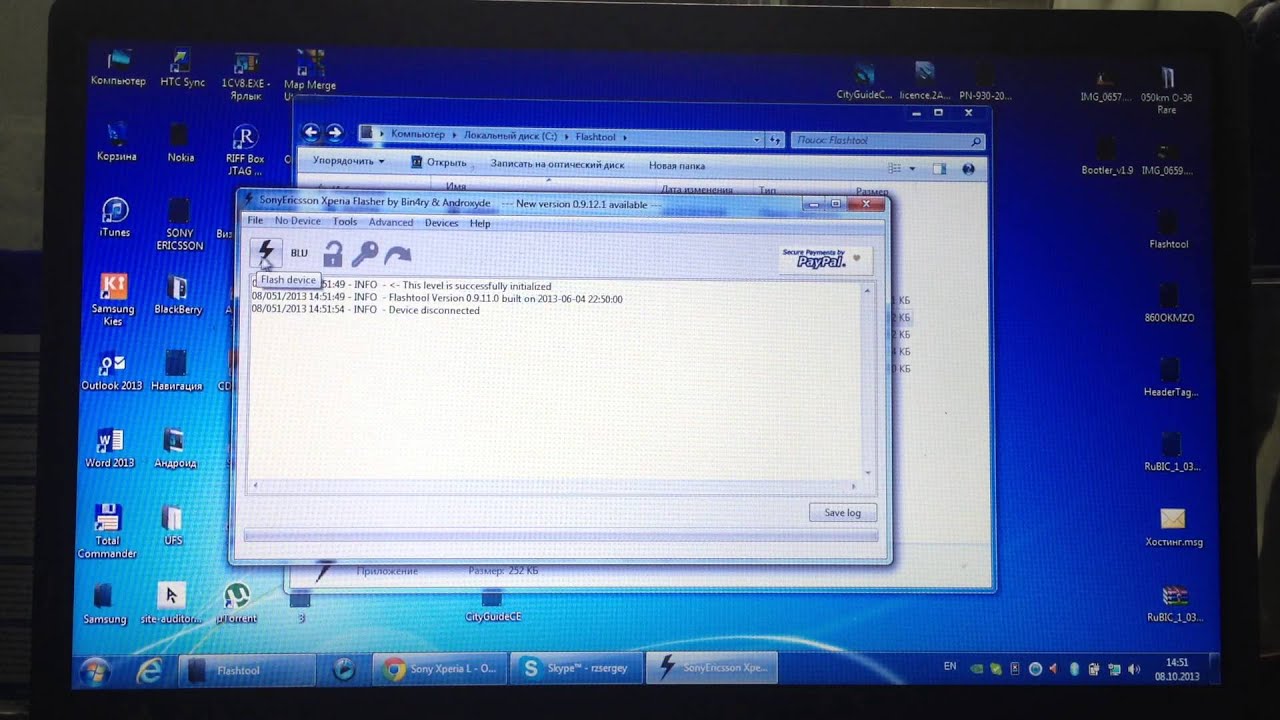The image size is (1280, 720).
Task: Click the Windows Start button
Action: tap(95, 669)
